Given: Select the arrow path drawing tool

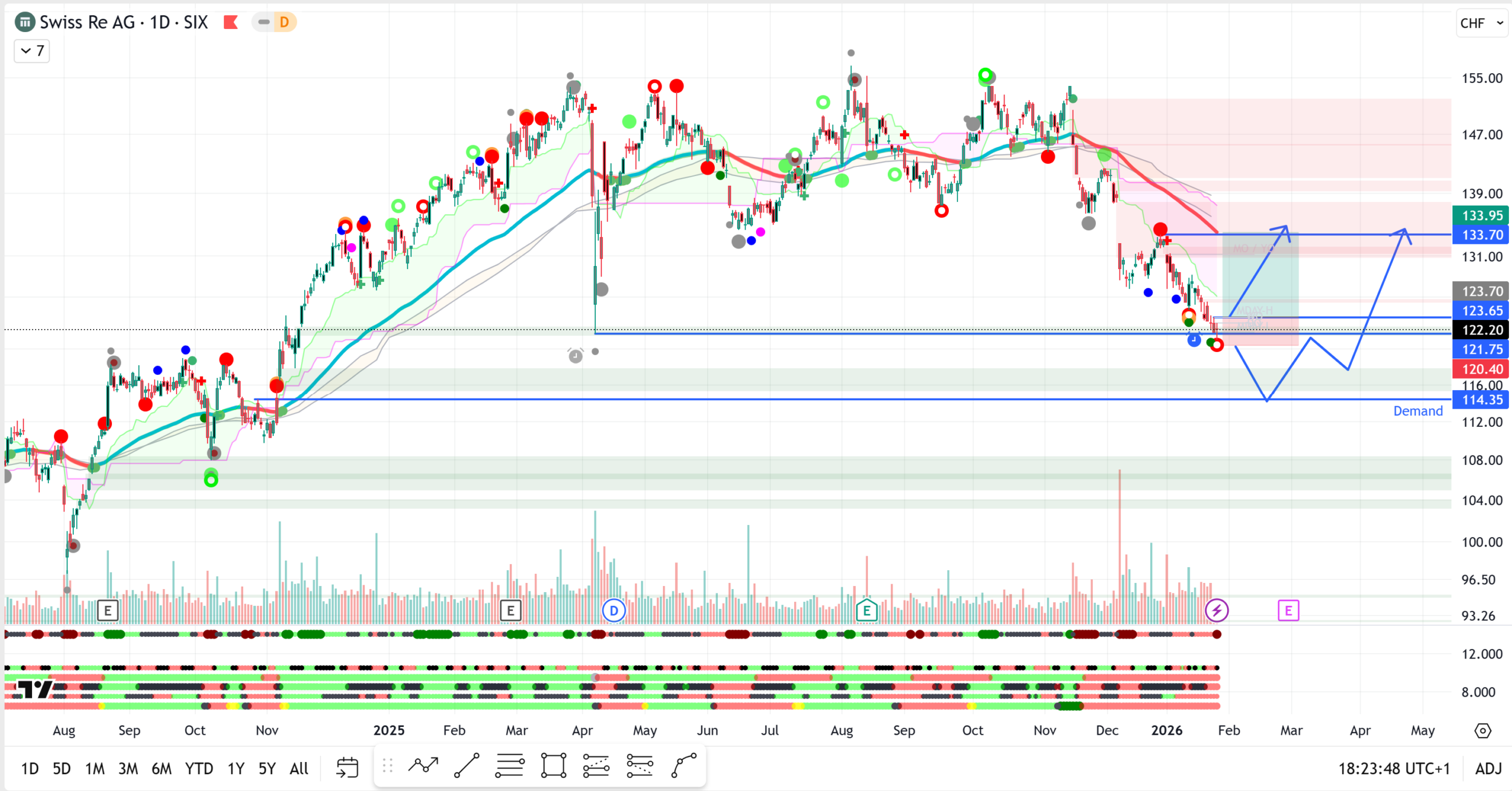Looking at the screenshot, I should click(423, 766).
